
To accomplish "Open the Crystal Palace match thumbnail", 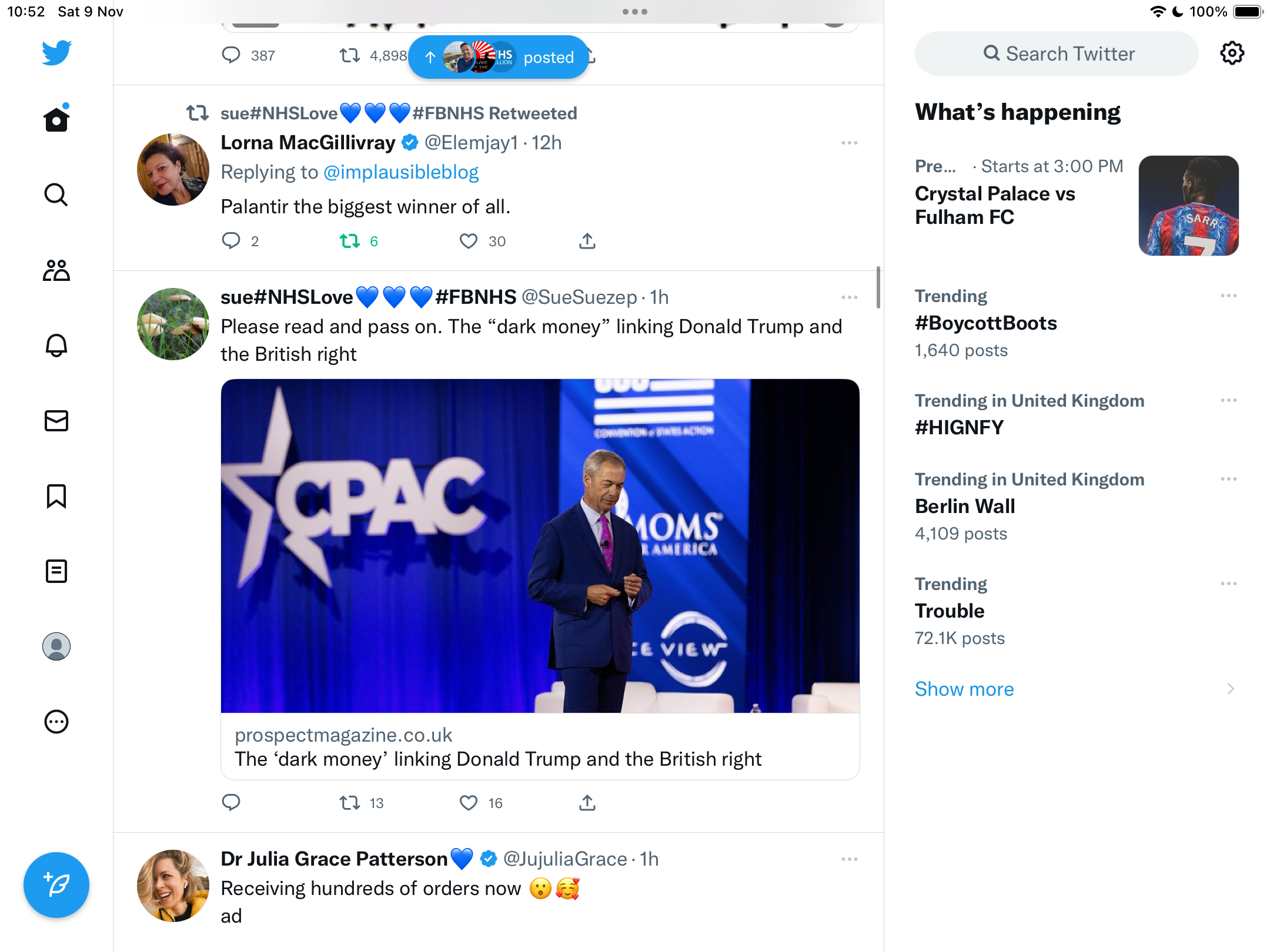I will point(1189,205).
